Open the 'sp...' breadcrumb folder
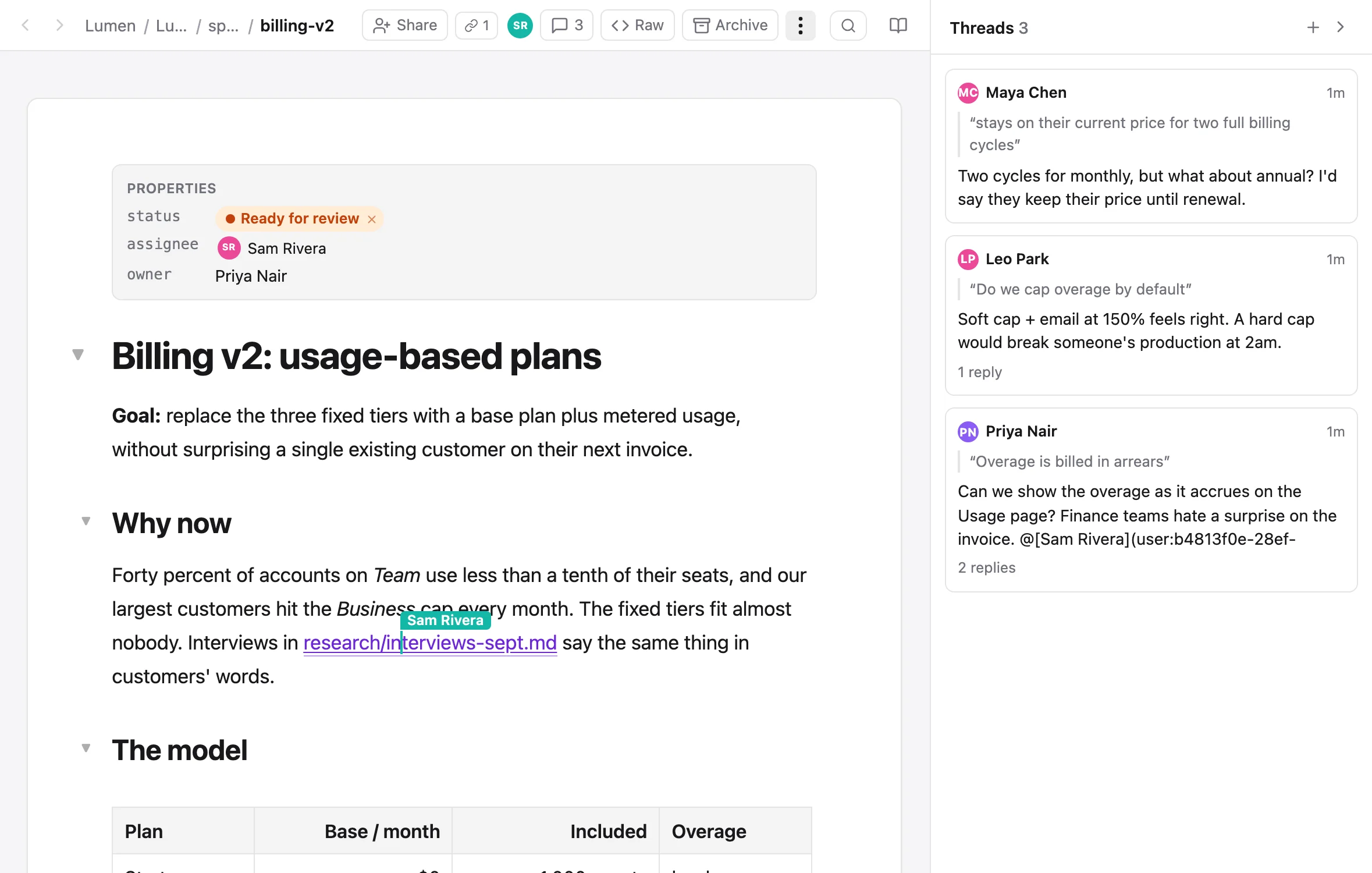Viewport: 1372px width, 873px height. pos(223,26)
